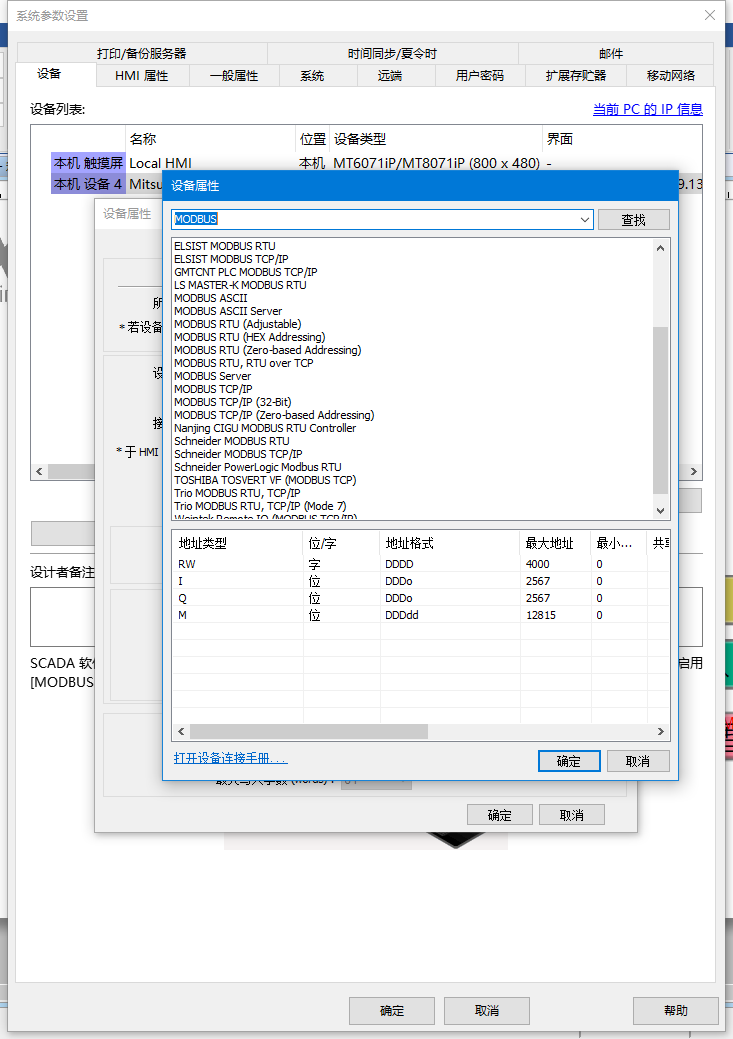Select TOSHIBA TOSVERT VF (MODBUS TCP) entry
The image size is (733, 1039).
tap(265, 480)
